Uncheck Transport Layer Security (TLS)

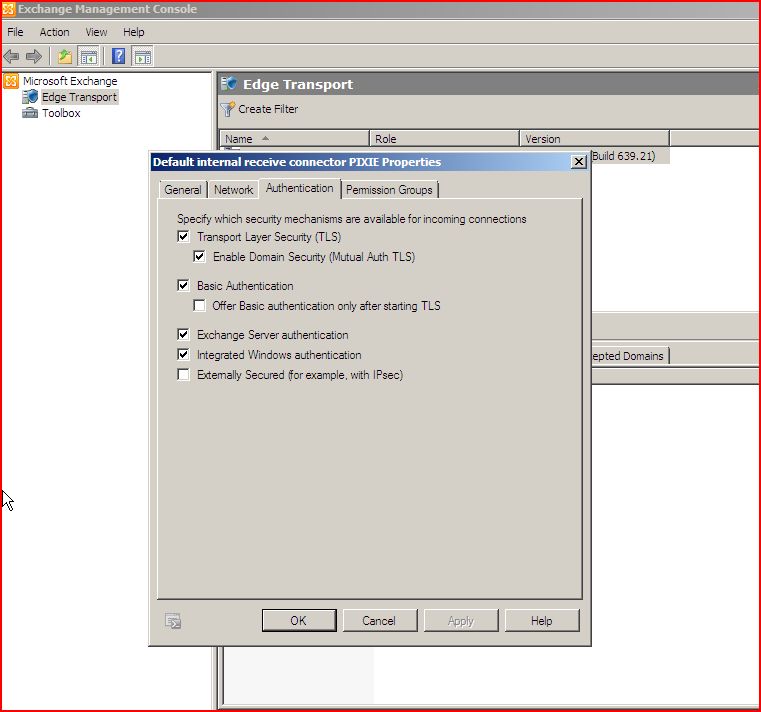183,237
